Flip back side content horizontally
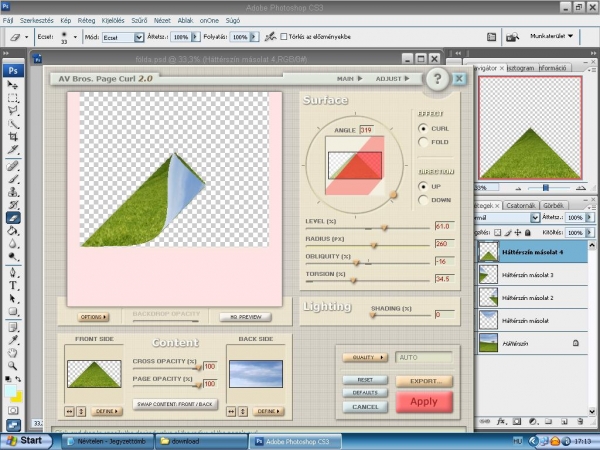This screenshot has height=450, width=600. point(231,411)
